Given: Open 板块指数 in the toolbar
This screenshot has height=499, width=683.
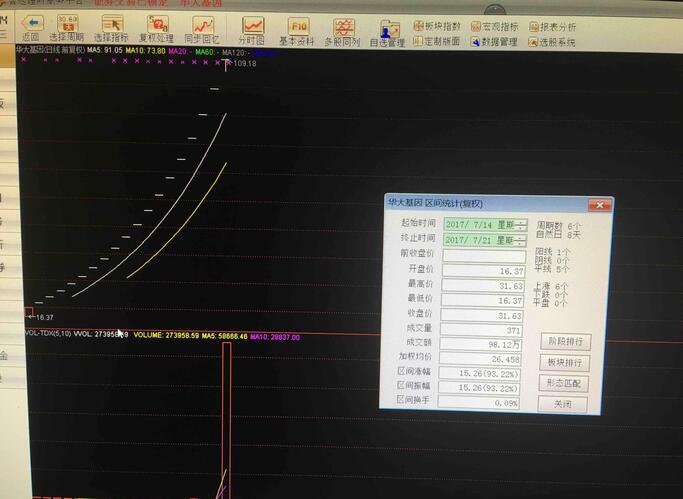Looking at the screenshot, I should click(437, 26).
